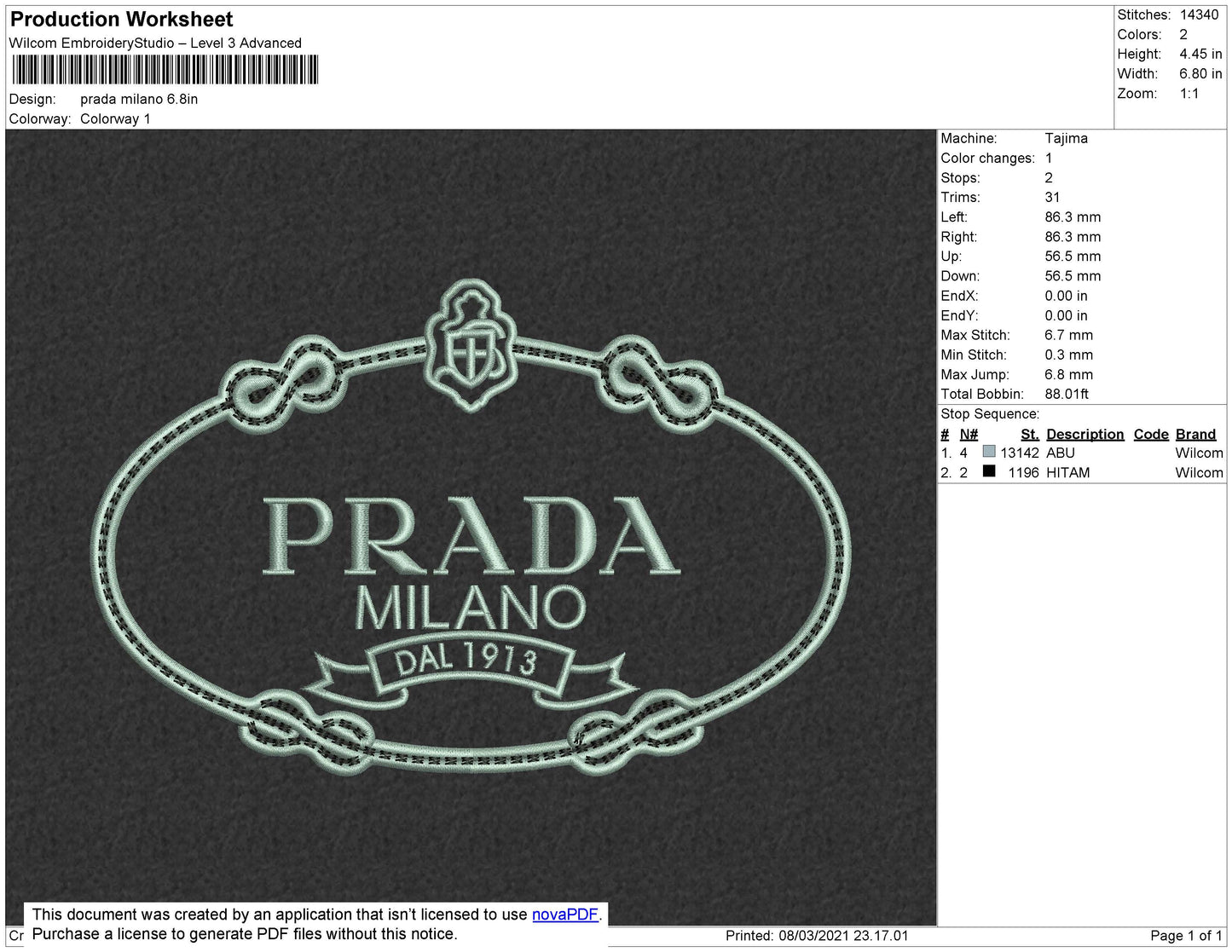Click the Stop Sequence heading
Image resolution: width=1232 pixels, height=952 pixels.
(989, 413)
